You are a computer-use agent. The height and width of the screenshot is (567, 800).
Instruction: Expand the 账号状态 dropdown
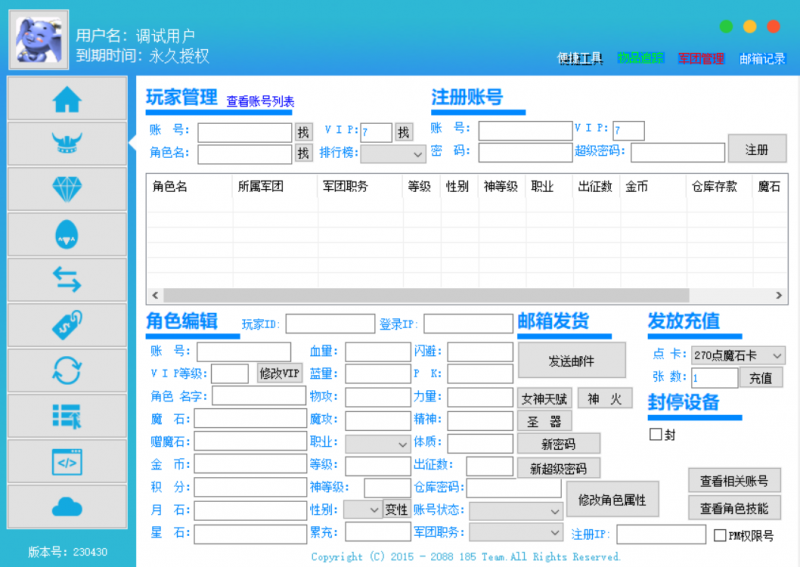click(x=516, y=511)
